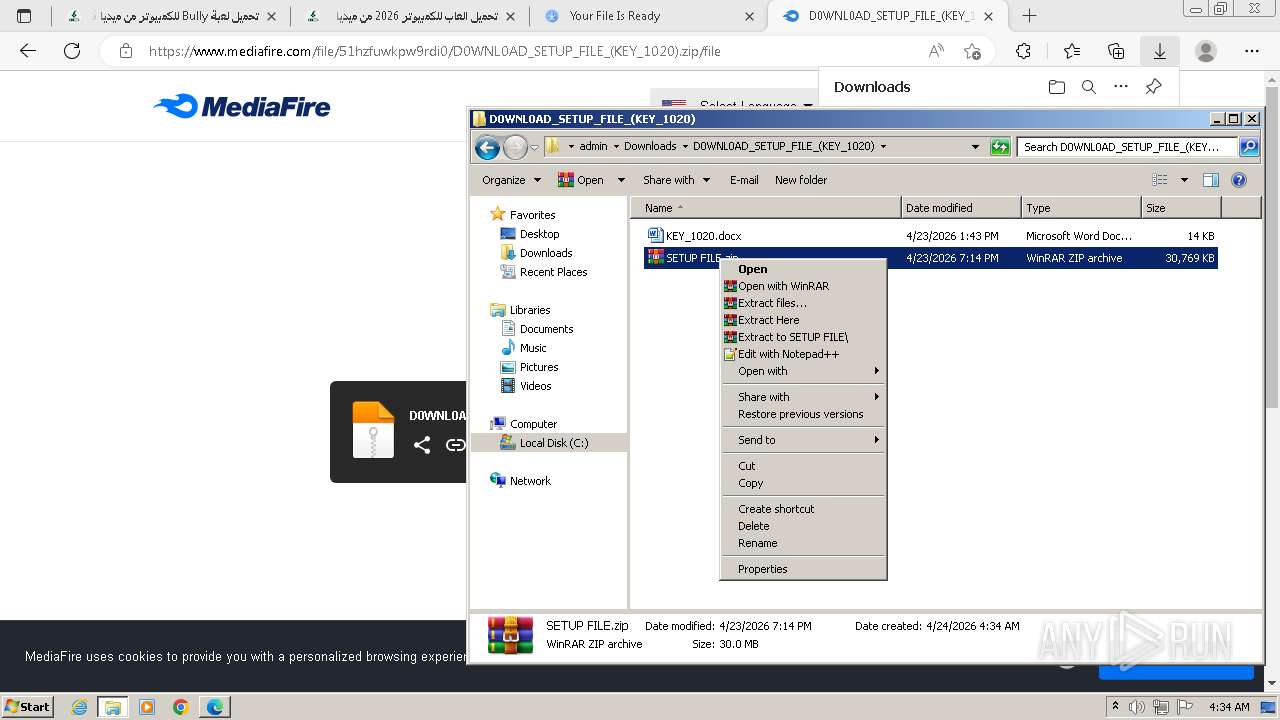Click the refresh button beside the address bar

point(1000,147)
